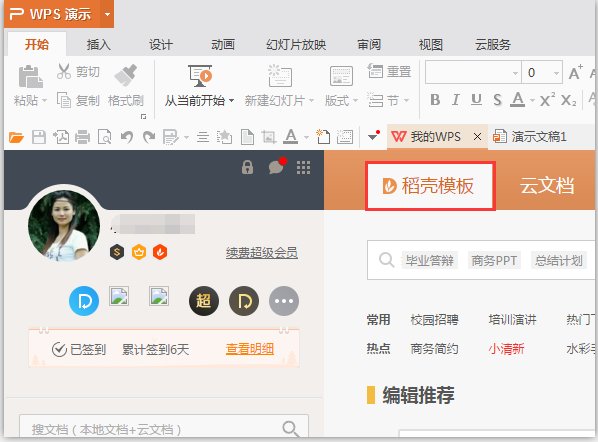Click the blue circular D badge
Image resolution: width=598 pixels, height=442 pixels.
[x=84, y=301]
